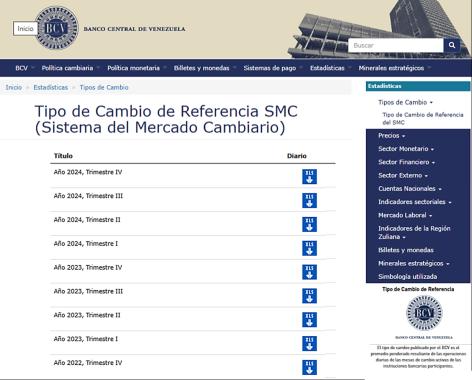Screen dimensions: 472x380
Task: Download XLS for Año 2024, Trimestre IV
Action: click(x=309, y=177)
